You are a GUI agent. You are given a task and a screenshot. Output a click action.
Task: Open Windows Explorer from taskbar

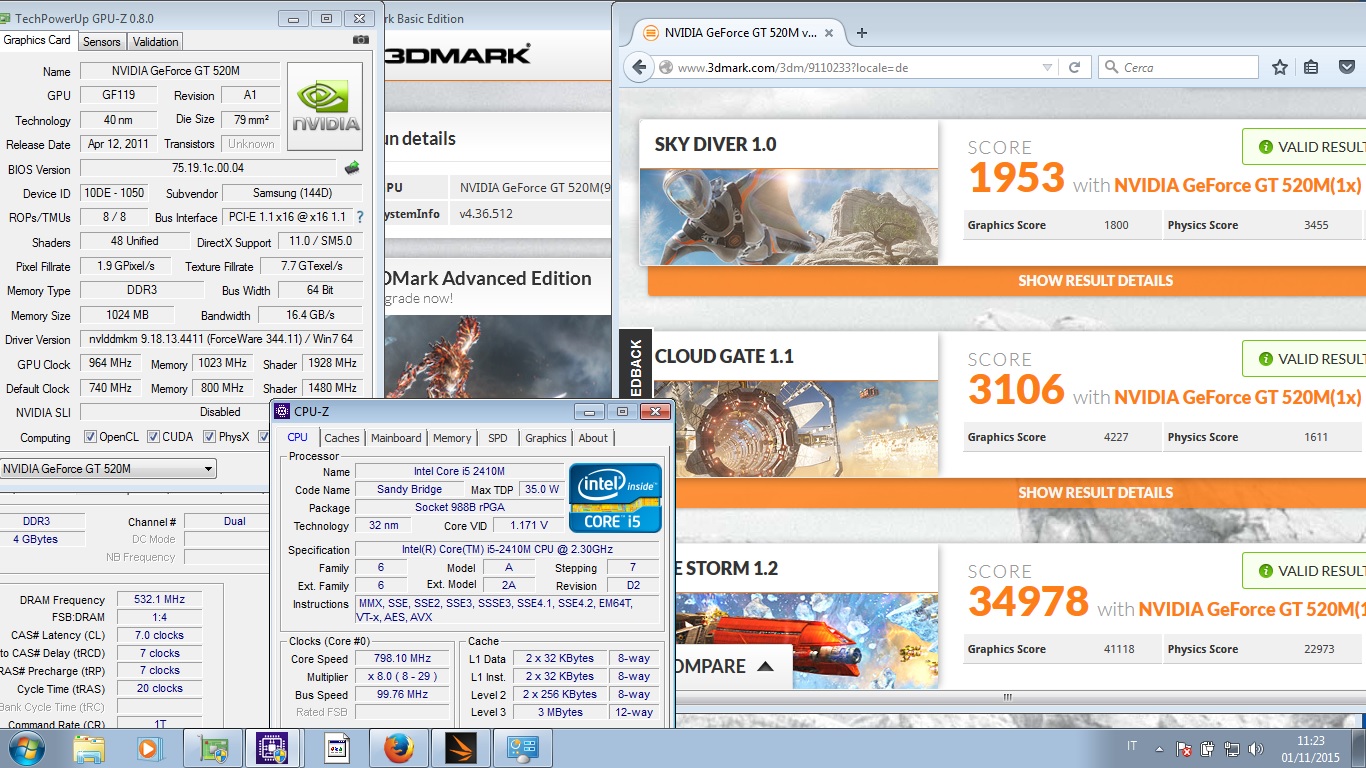coord(89,748)
